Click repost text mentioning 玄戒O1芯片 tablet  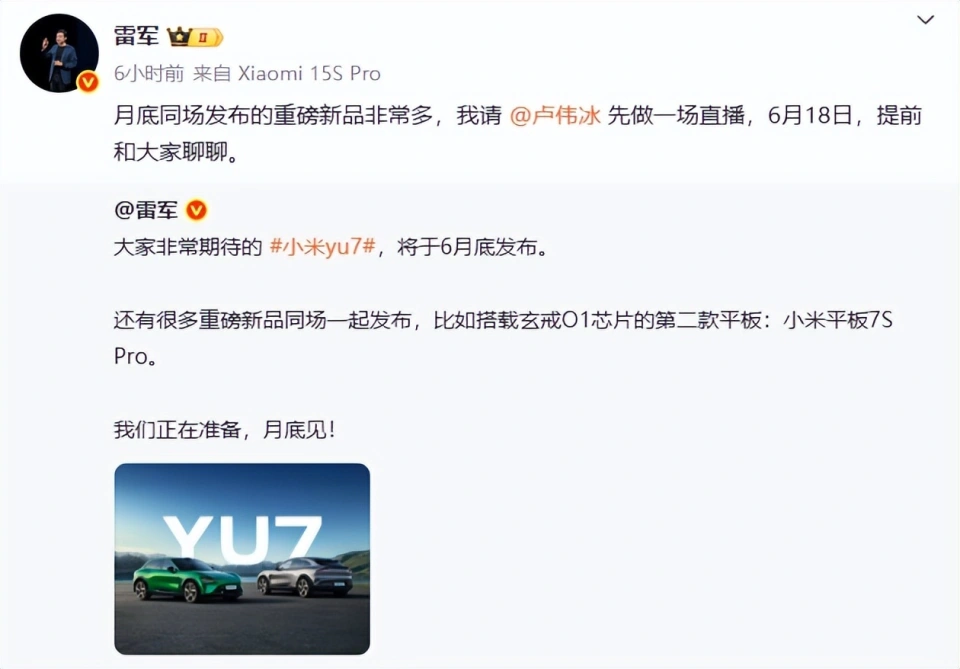click(x=503, y=338)
